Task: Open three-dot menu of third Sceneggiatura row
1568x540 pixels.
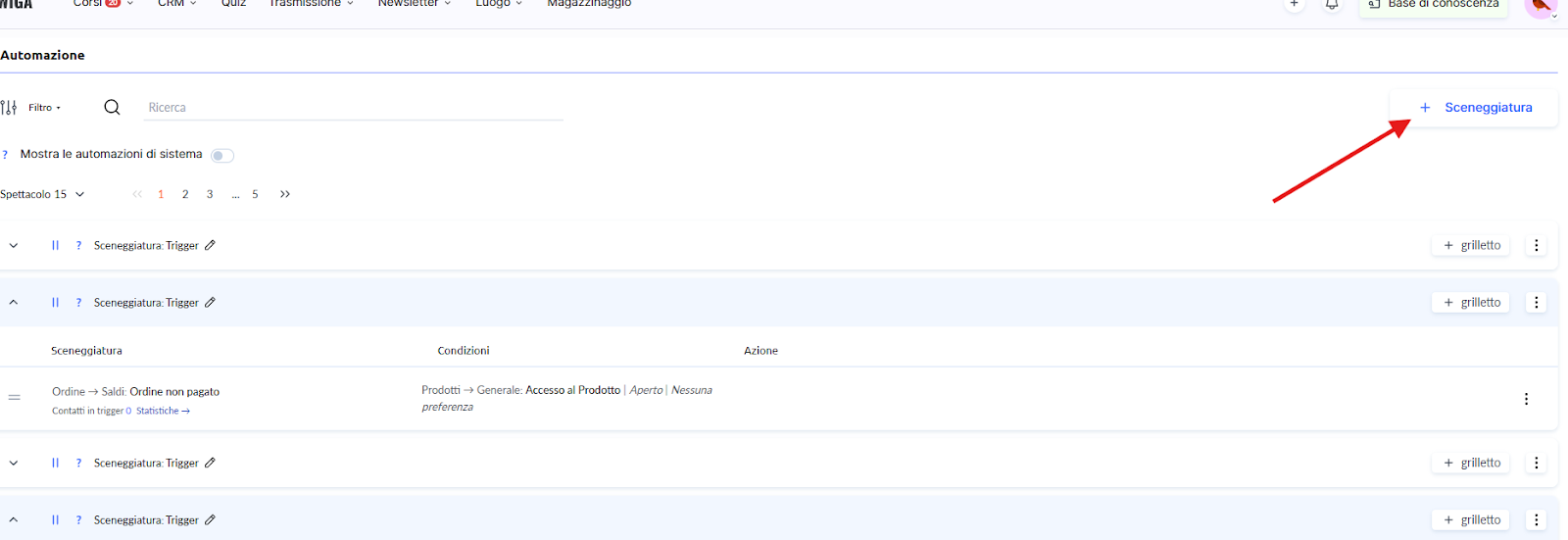Action: click(x=1536, y=463)
